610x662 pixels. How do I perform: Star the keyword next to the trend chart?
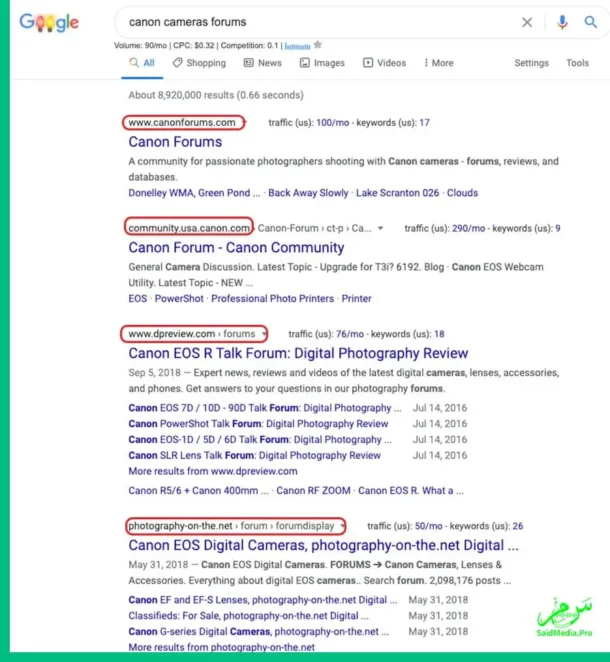(318, 45)
